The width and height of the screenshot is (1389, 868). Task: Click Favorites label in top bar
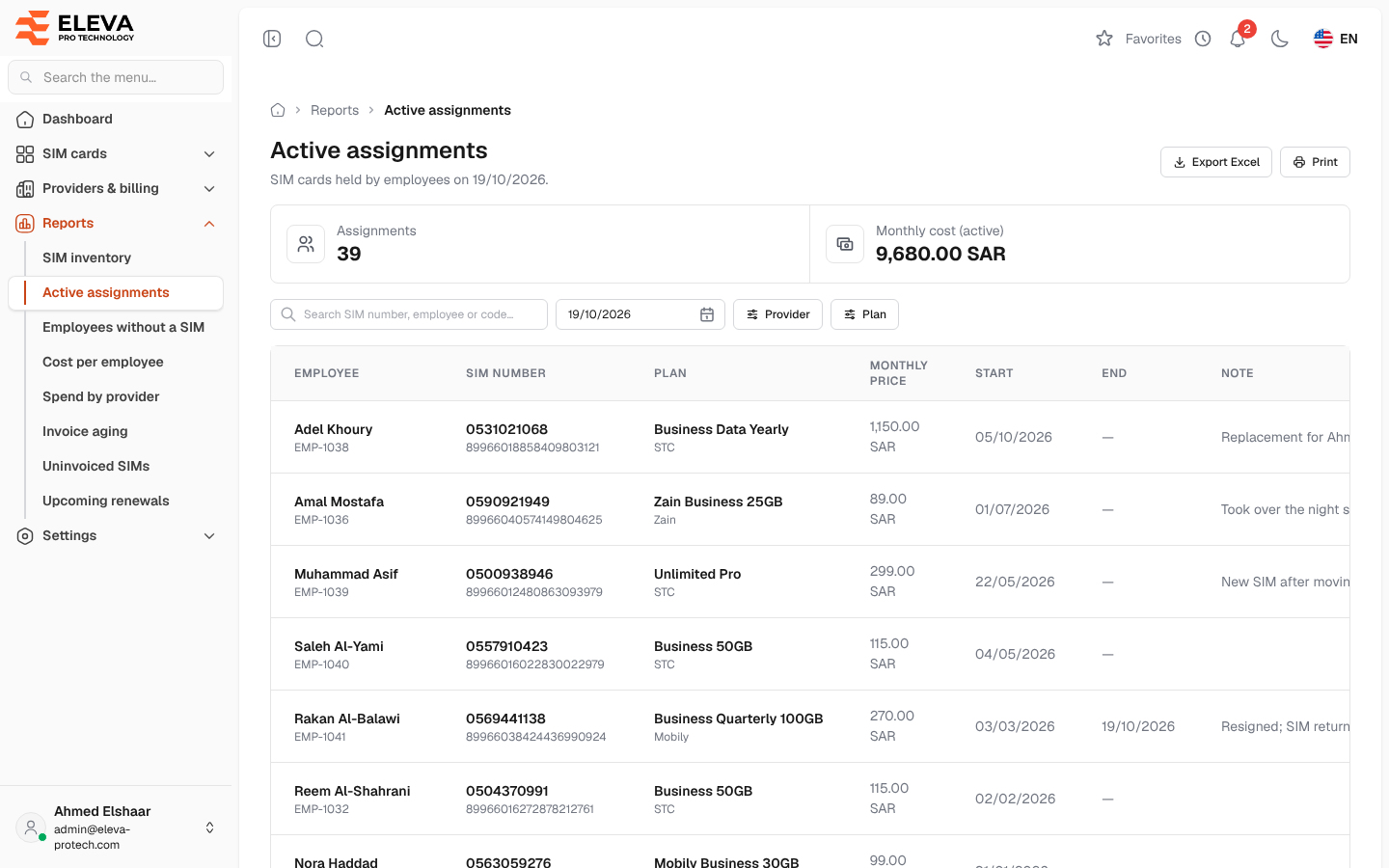click(1154, 39)
